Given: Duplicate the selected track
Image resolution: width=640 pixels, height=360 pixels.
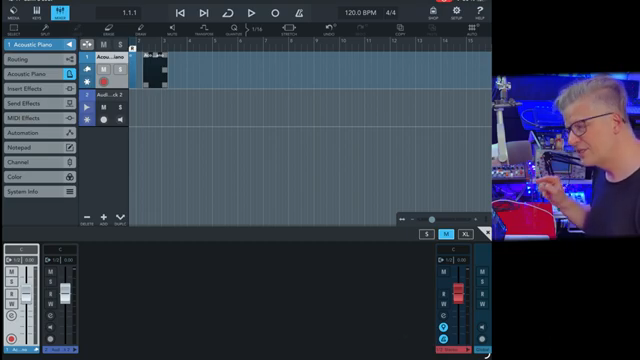Looking at the screenshot, I should [x=120, y=219].
